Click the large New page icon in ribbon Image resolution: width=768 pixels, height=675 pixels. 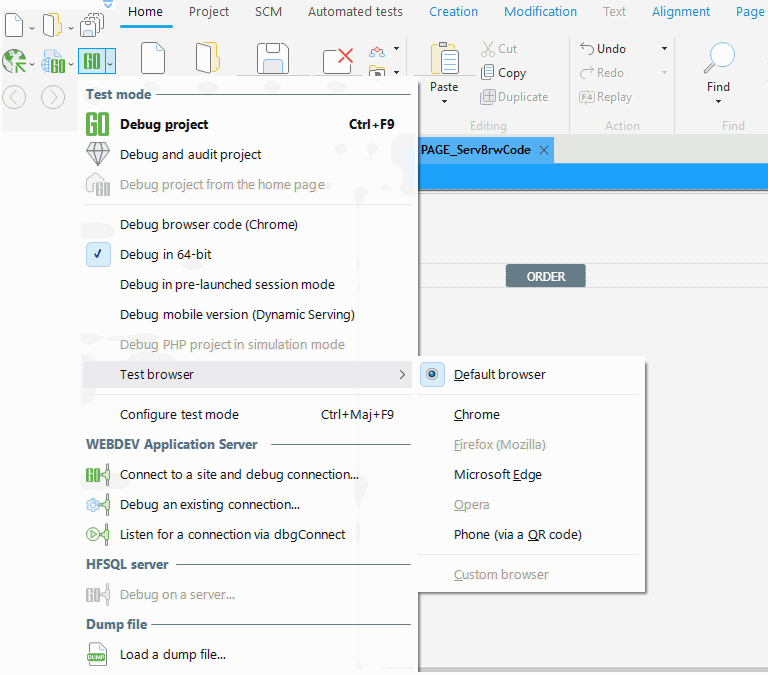[x=153, y=58]
